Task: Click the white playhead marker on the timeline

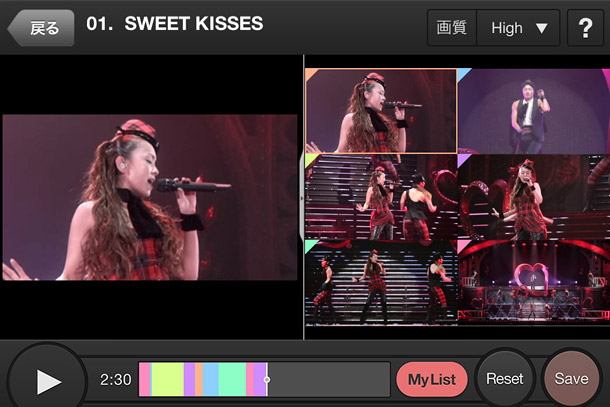Action: pos(266,380)
